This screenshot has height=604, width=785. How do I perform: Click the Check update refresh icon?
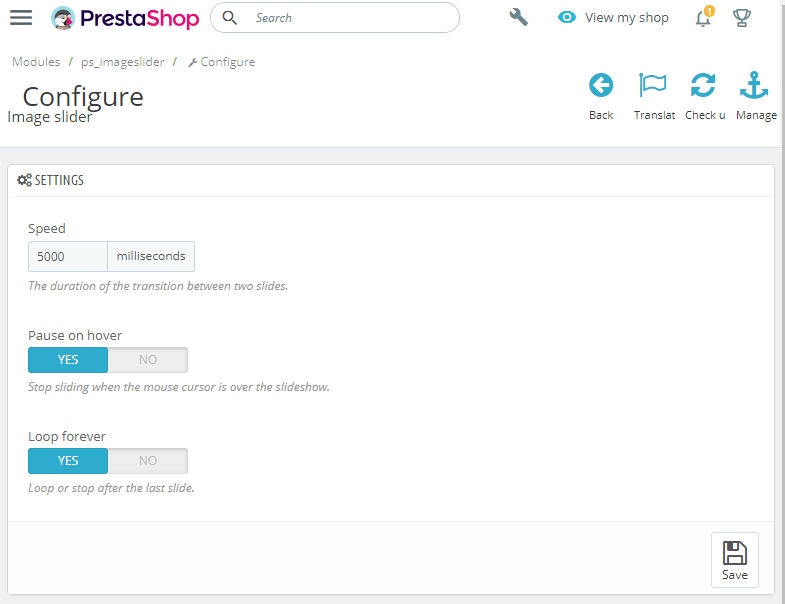coord(703,85)
